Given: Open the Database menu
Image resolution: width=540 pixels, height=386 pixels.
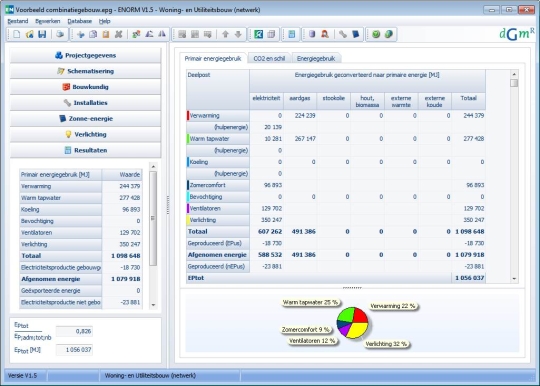Looking at the screenshot, I should click(x=80, y=21).
